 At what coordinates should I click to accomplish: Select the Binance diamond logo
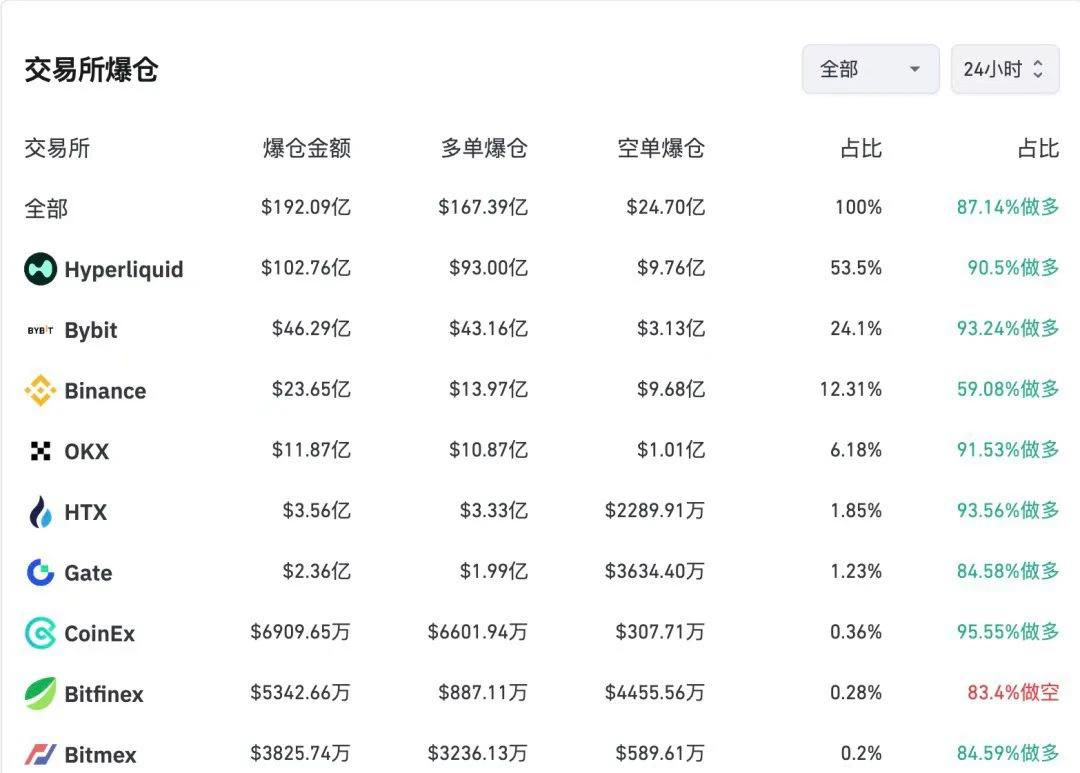(41, 391)
